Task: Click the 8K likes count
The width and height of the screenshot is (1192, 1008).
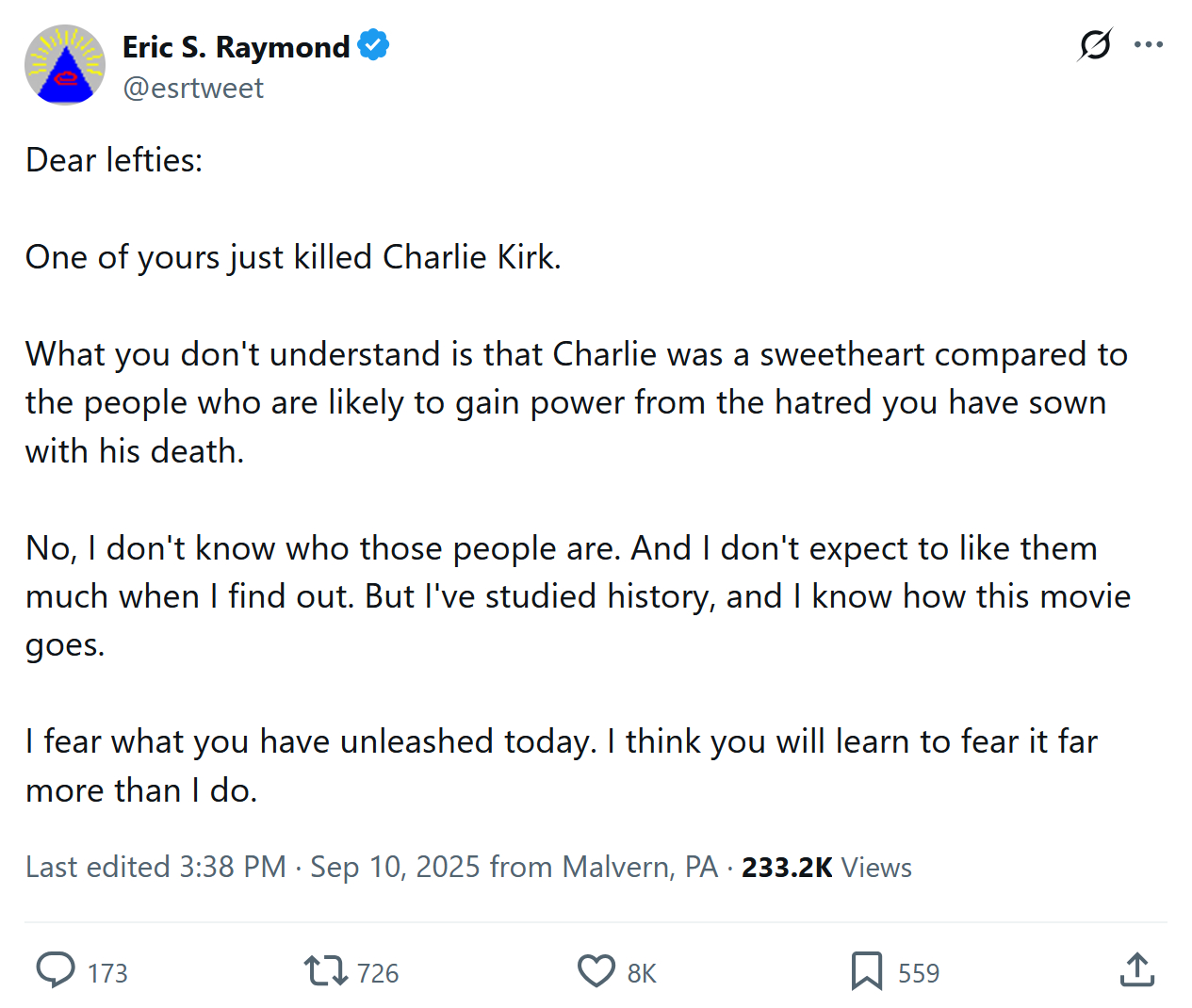Action: pos(642,973)
